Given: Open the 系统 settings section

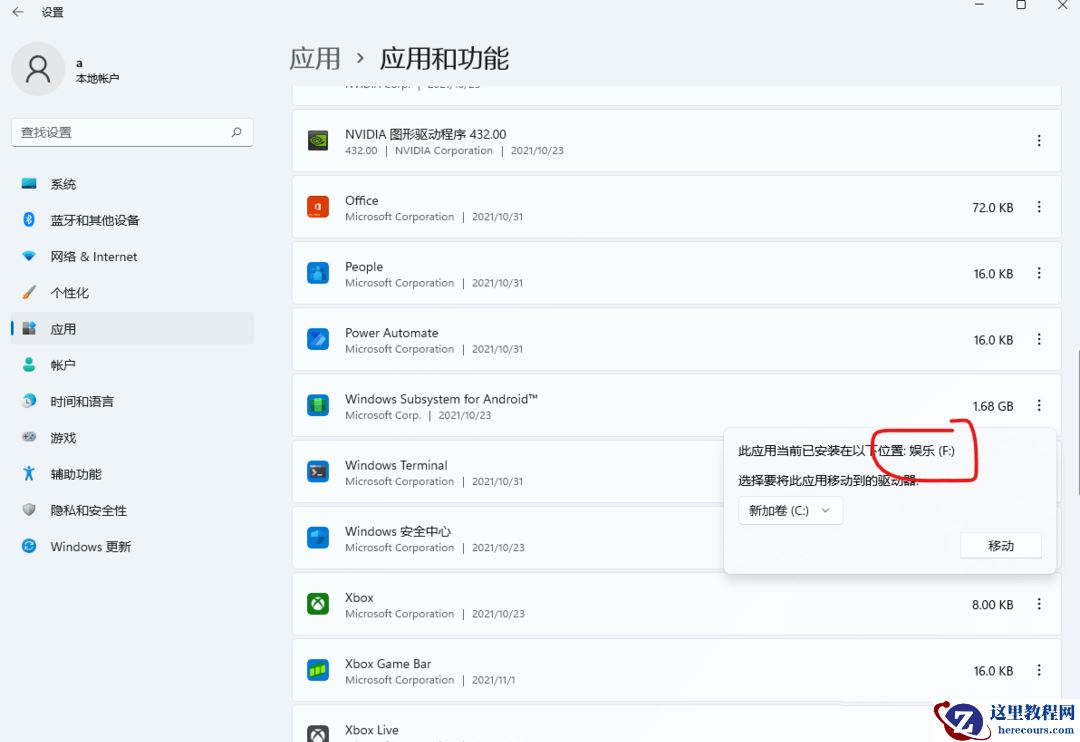Looking at the screenshot, I should [x=62, y=184].
